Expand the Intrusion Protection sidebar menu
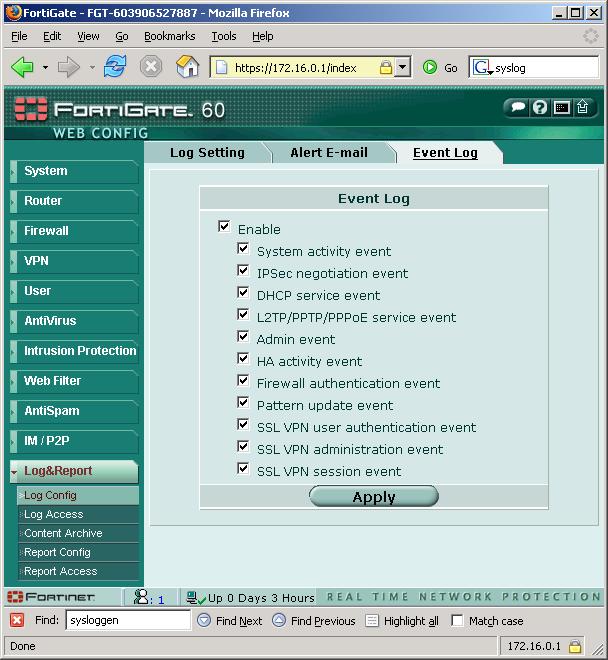608x660 pixels. click(x=75, y=351)
